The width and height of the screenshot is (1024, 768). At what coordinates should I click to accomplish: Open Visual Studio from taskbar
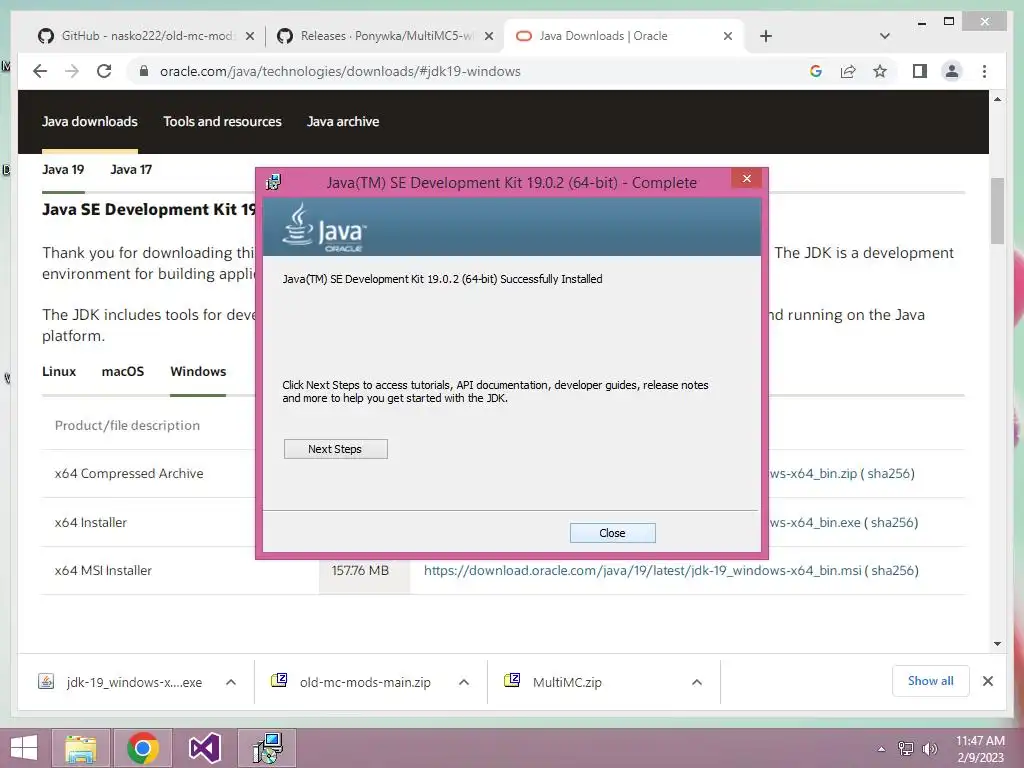204,748
